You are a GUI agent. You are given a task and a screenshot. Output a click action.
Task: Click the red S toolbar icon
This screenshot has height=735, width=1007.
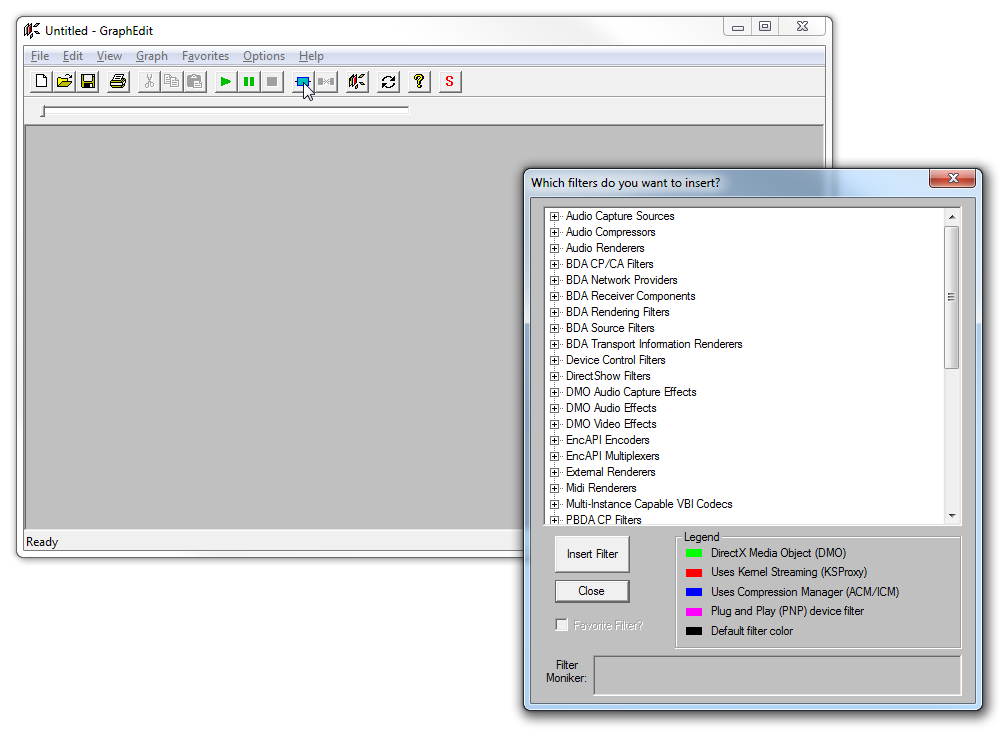[x=450, y=82]
